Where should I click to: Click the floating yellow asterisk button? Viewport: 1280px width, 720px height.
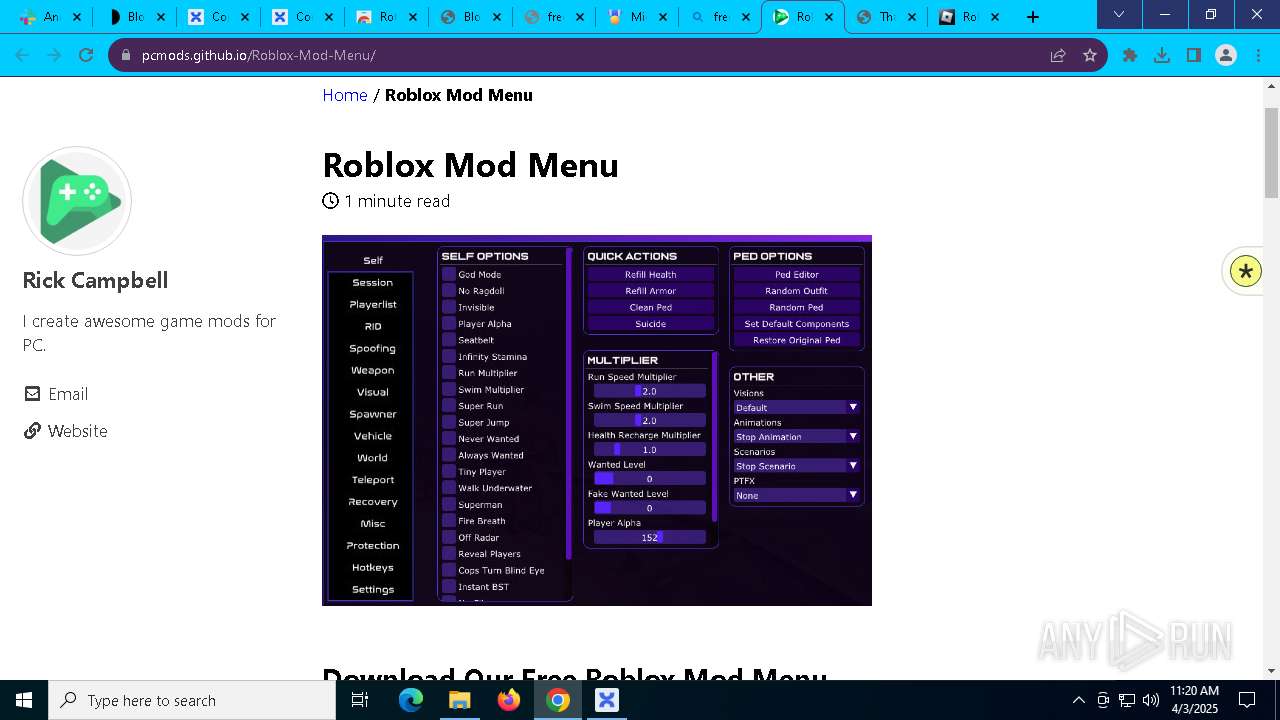pos(1246,271)
